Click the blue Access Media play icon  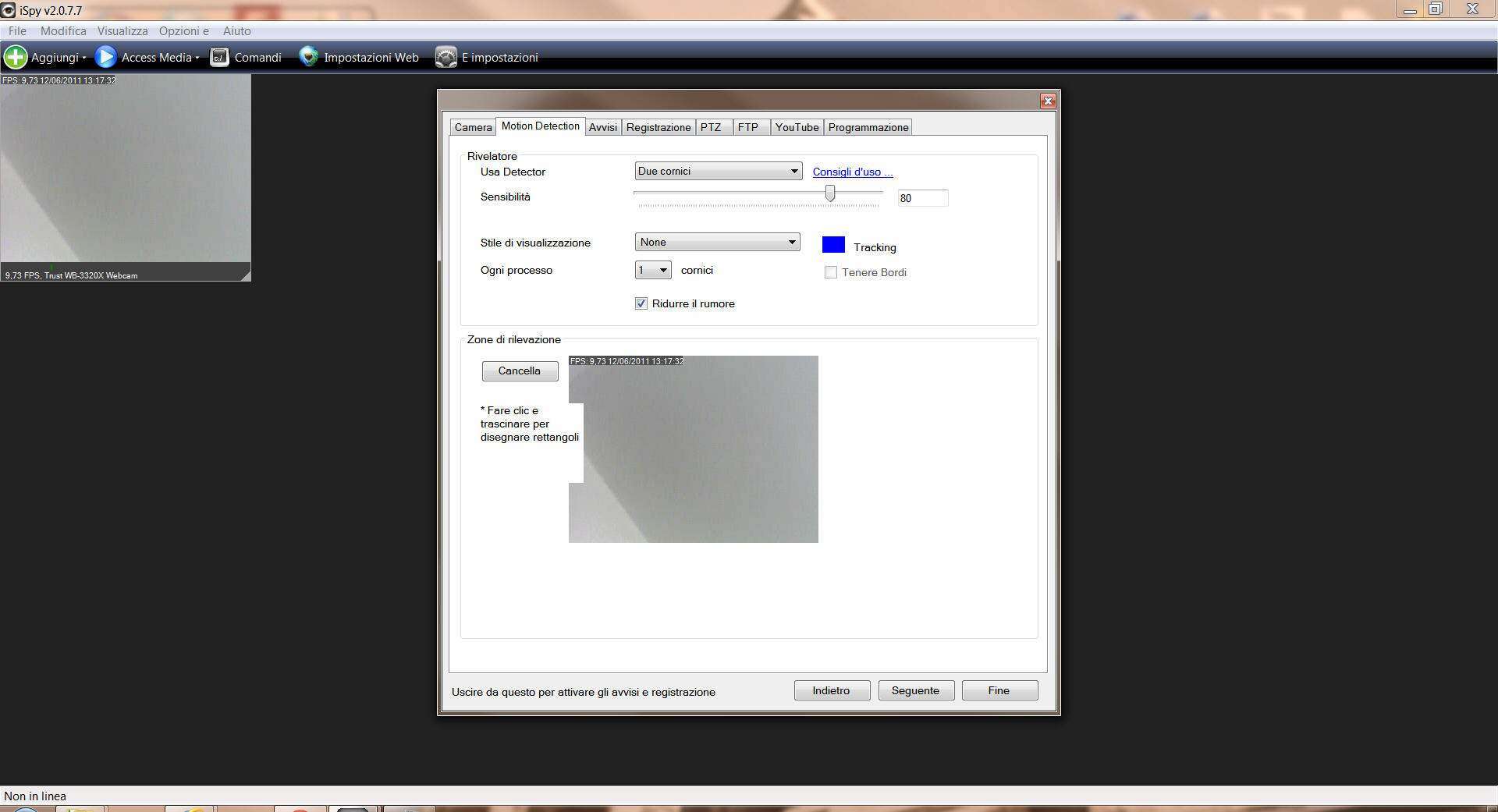point(105,57)
